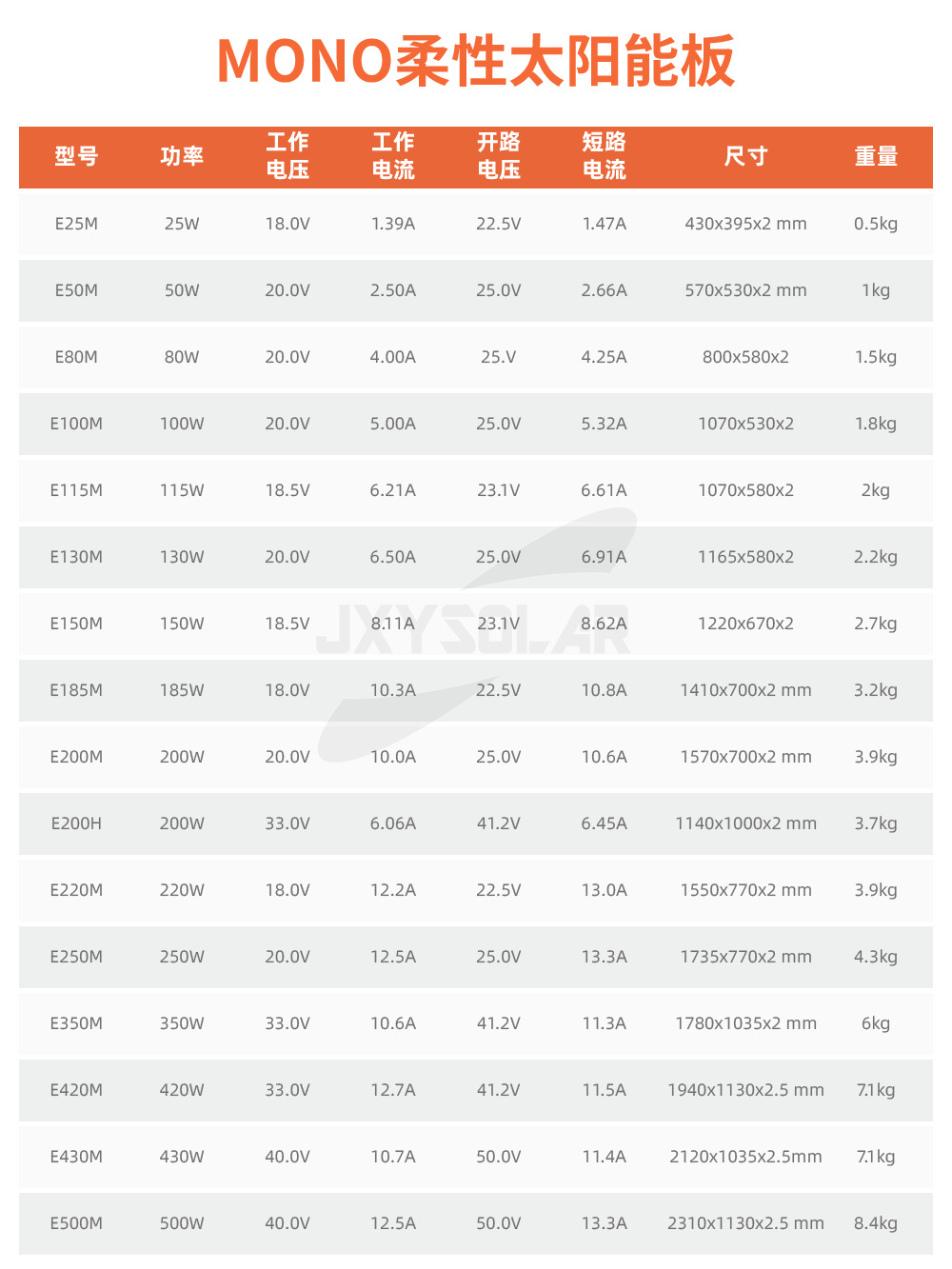Image resolution: width=952 pixels, height=1269 pixels.
Task: Select the 500W power cell
Action: [182, 1223]
